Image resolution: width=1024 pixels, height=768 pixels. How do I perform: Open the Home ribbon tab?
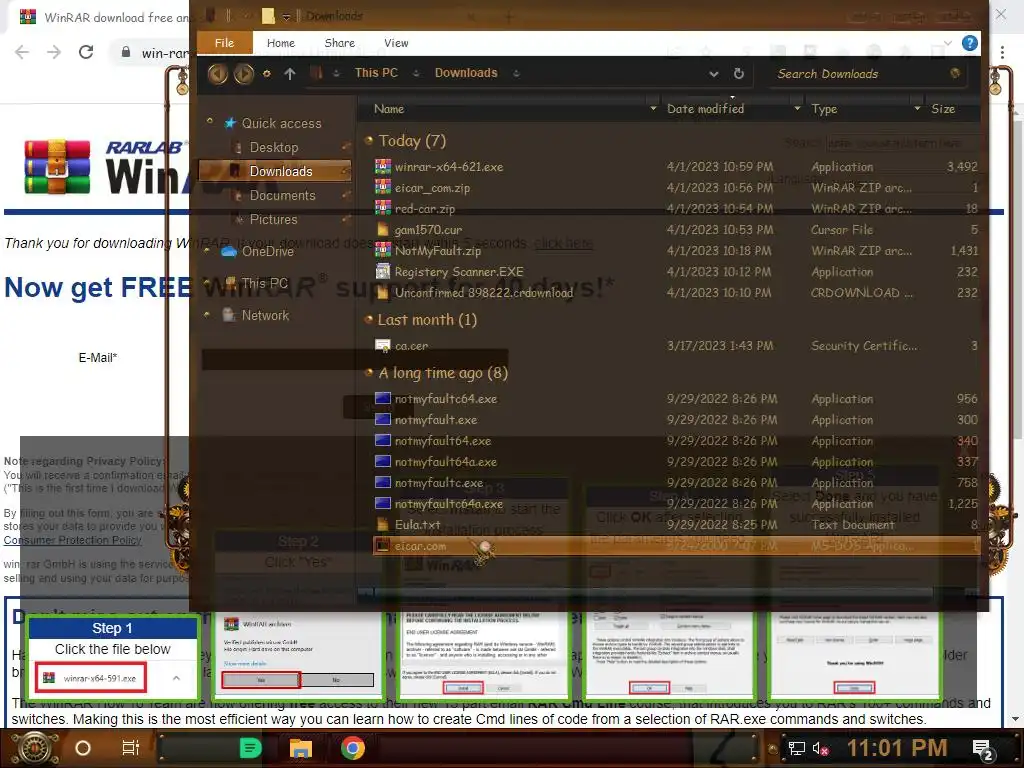pos(281,43)
